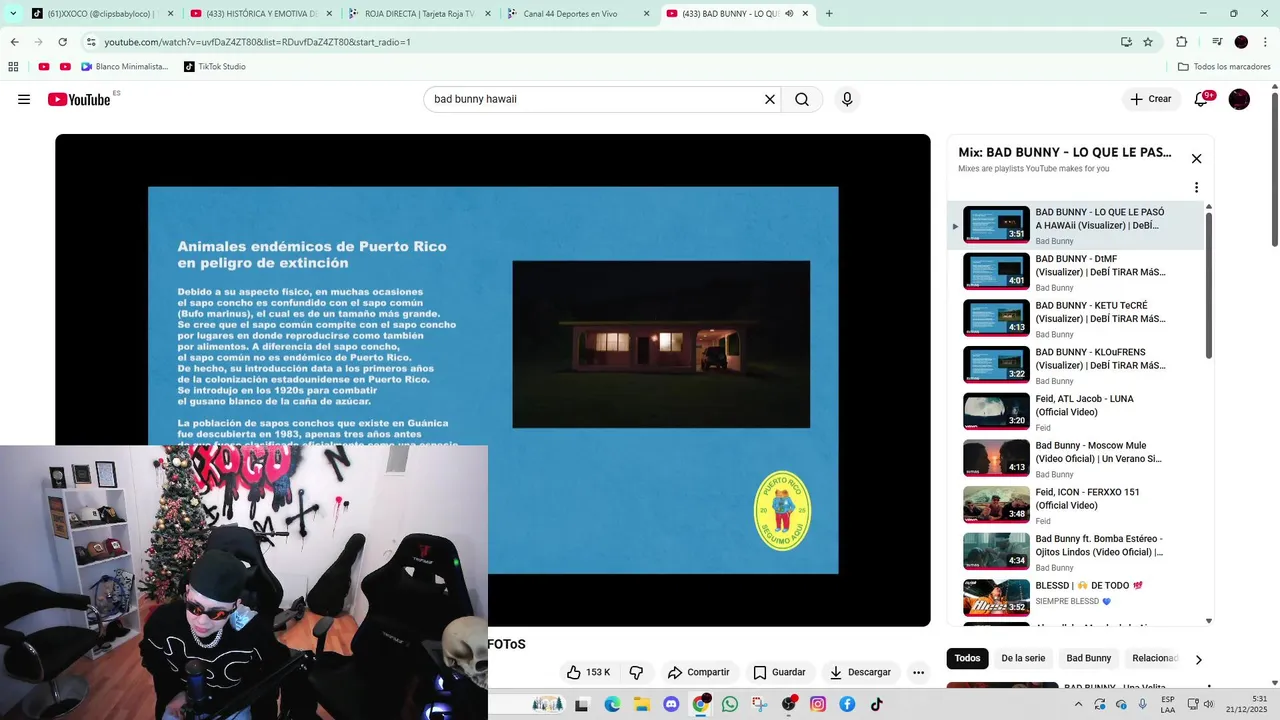Open the TikTok Studio bookmark

(214, 66)
